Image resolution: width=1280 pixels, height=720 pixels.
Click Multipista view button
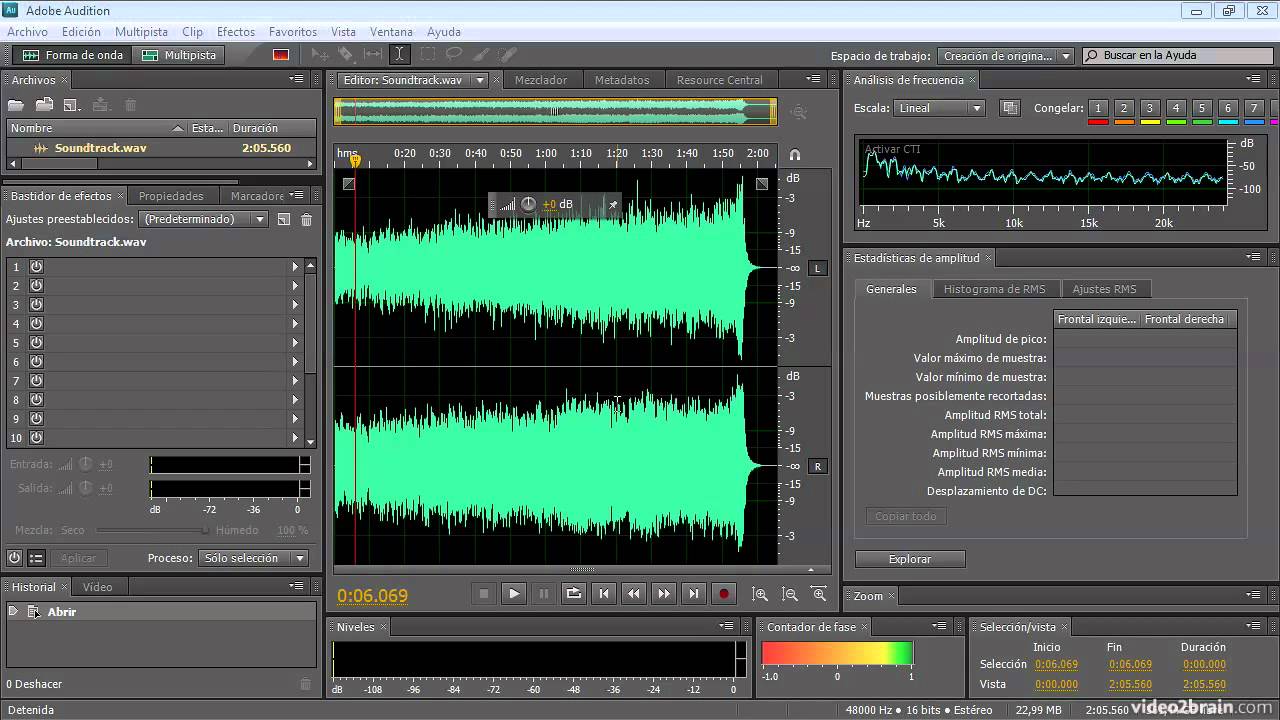179,55
